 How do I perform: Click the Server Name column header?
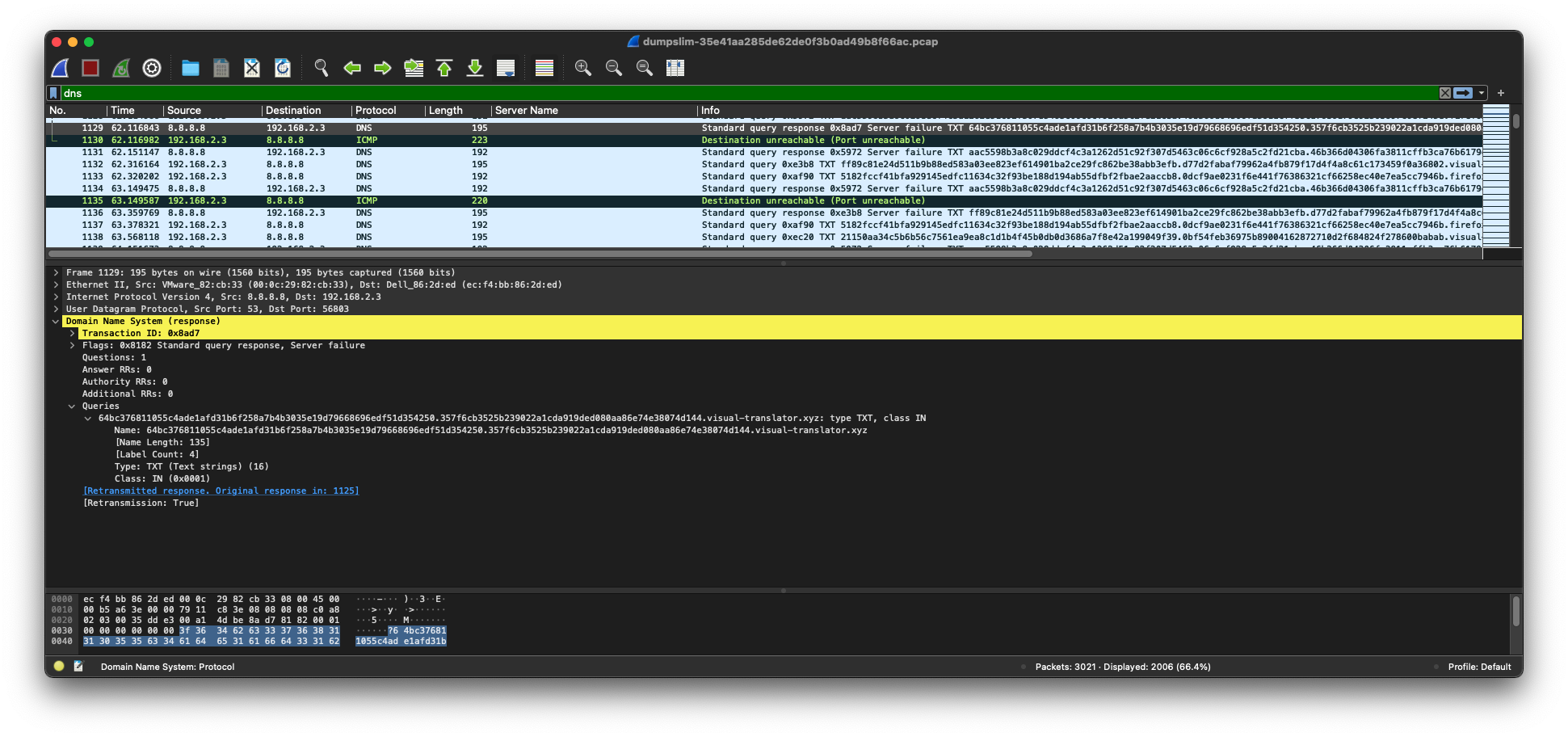click(x=526, y=111)
